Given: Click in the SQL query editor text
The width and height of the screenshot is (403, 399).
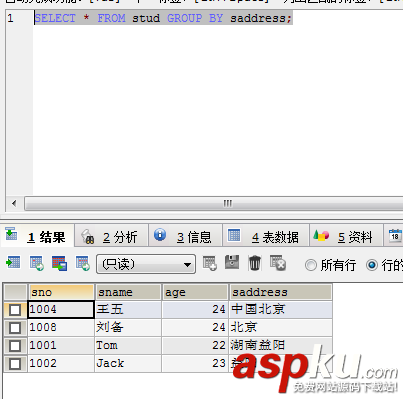Looking at the screenshot, I should coord(163,18).
